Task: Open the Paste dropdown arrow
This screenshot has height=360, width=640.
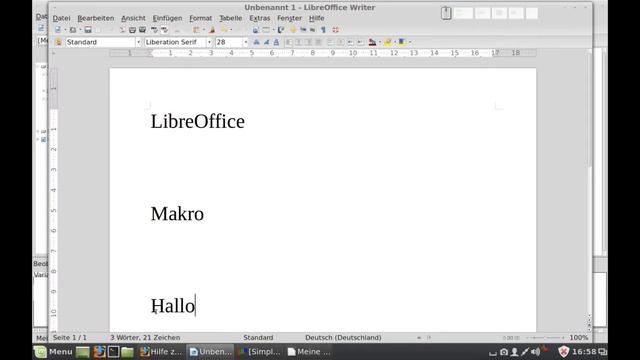Action: point(204,30)
